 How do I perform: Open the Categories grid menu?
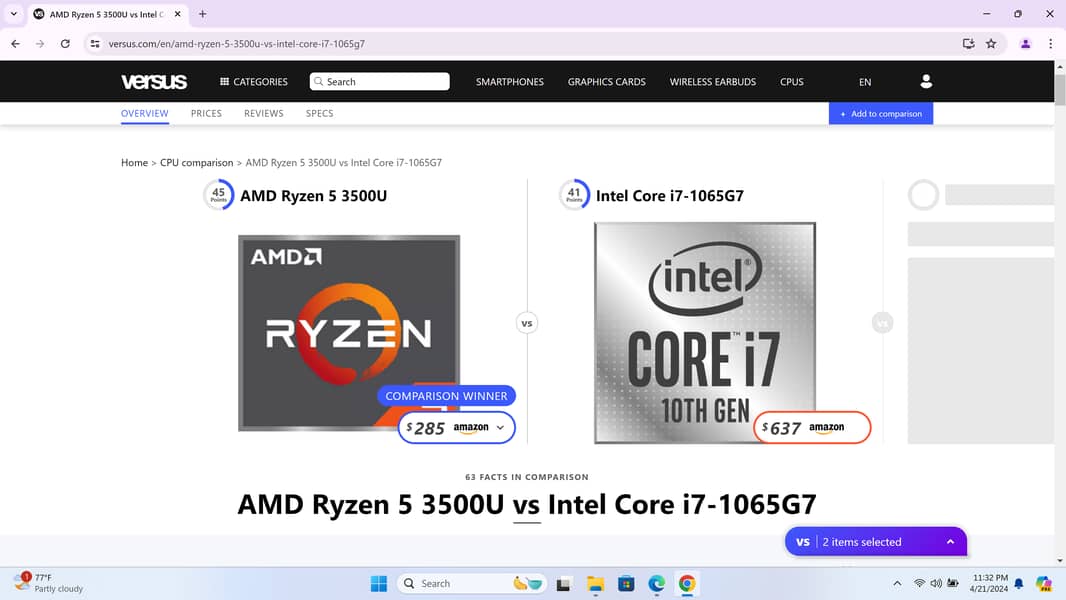(x=254, y=82)
